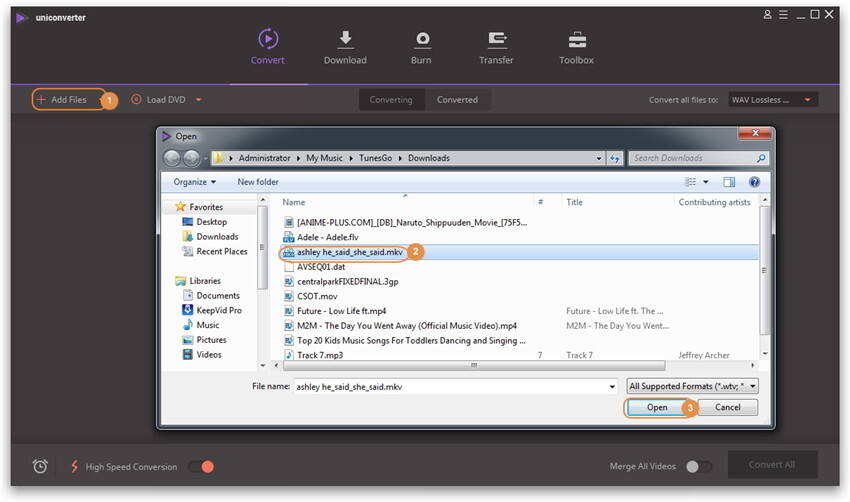850x502 pixels.
Task: Click the Add Files button
Action: point(68,100)
